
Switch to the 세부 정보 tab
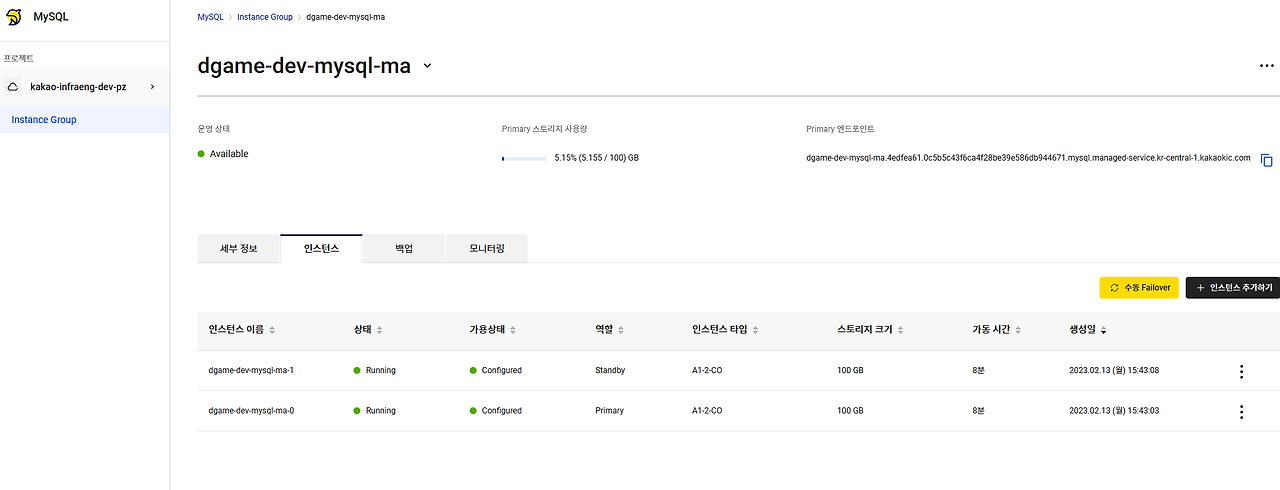239,248
